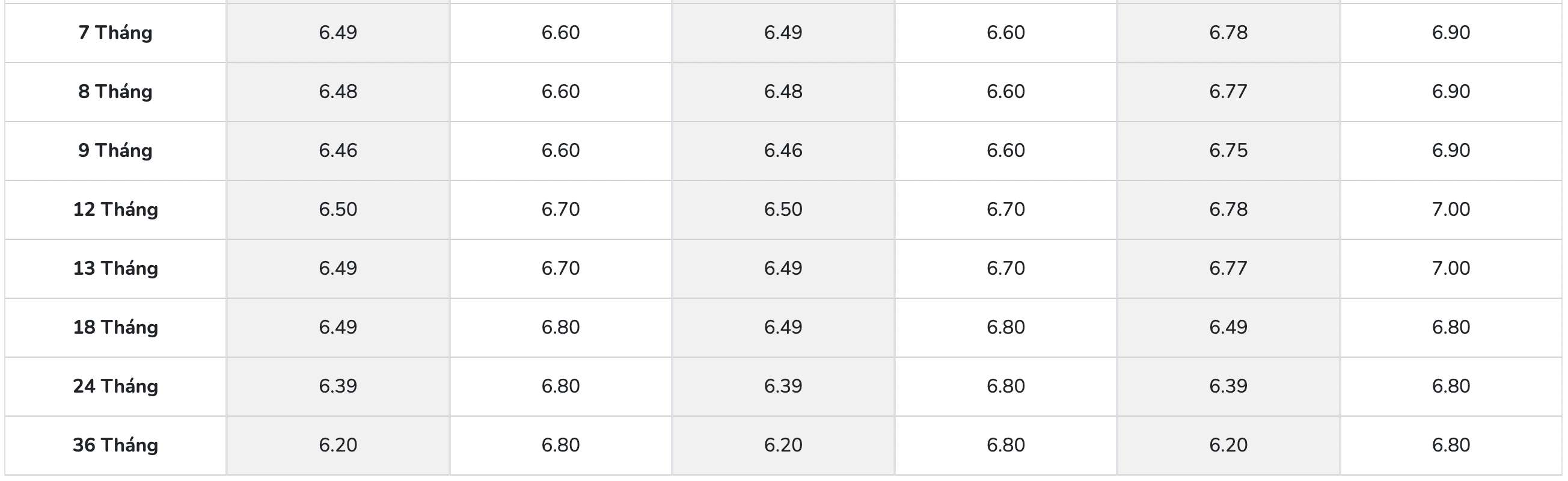Select the 9 Tháng row label
This screenshot has height=481, width=1568.
tap(115, 150)
